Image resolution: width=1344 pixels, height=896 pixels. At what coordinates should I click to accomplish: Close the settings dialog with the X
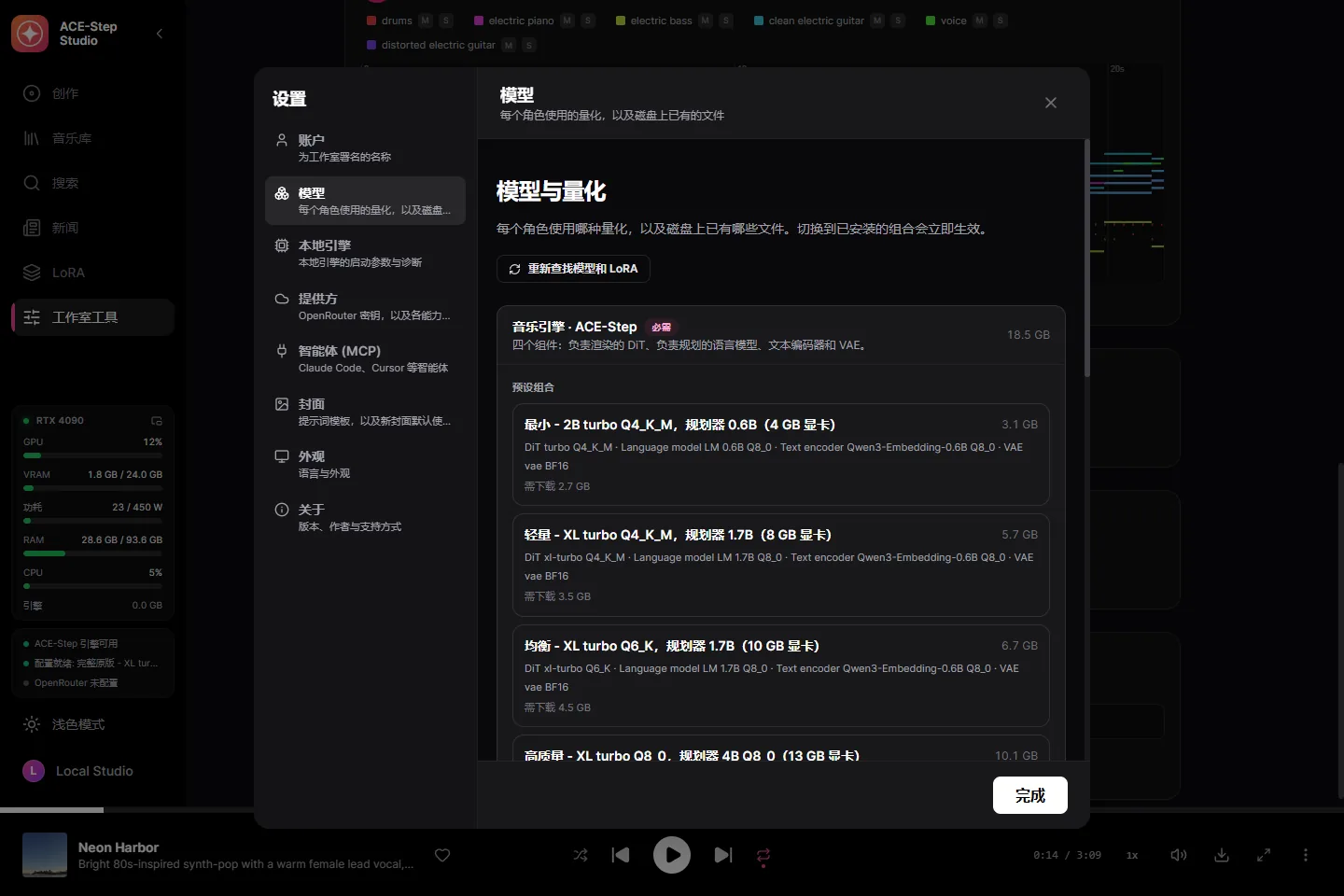click(x=1051, y=103)
